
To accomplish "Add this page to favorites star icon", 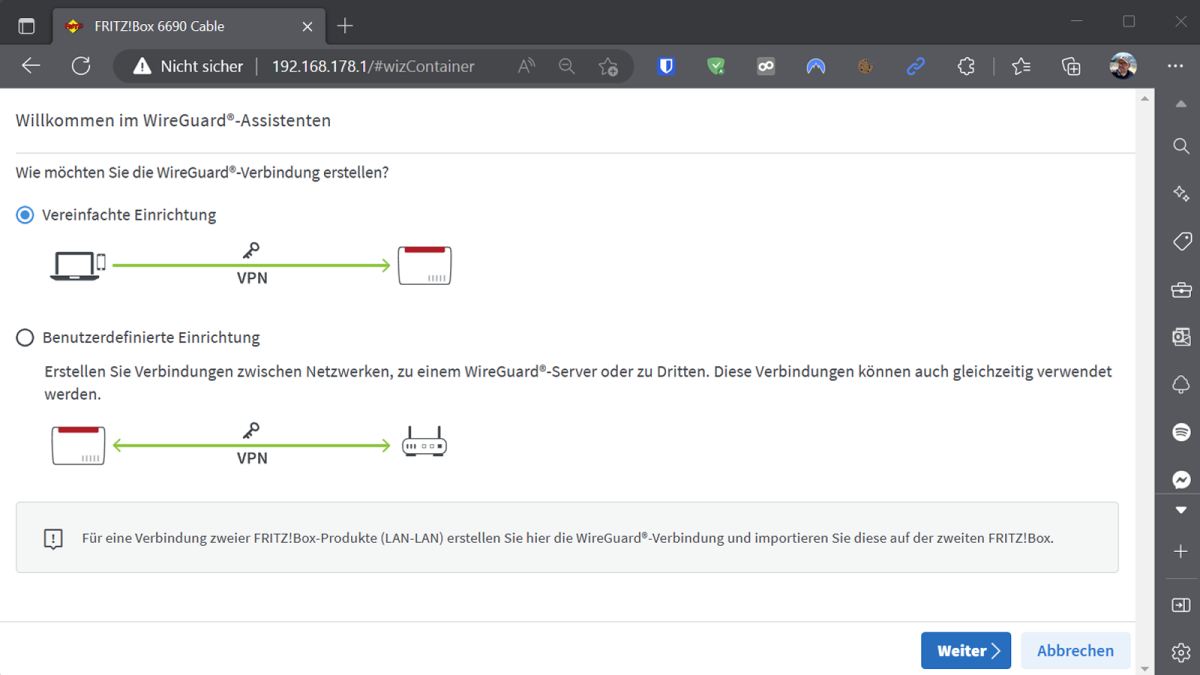I will [x=608, y=66].
